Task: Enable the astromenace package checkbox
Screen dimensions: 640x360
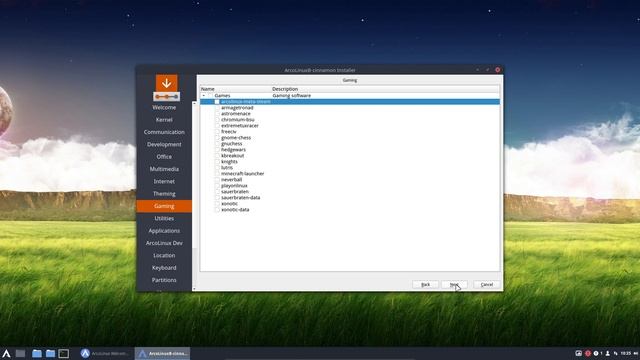Action: [217, 113]
